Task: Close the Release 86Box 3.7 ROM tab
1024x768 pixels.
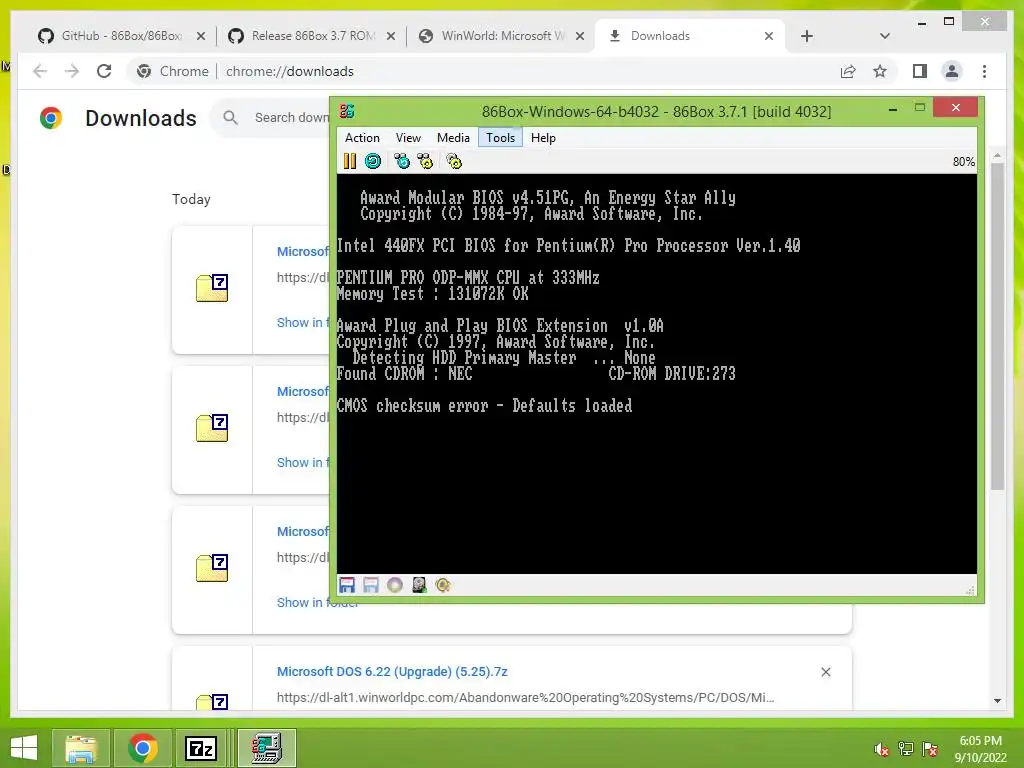Action: [391, 36]
